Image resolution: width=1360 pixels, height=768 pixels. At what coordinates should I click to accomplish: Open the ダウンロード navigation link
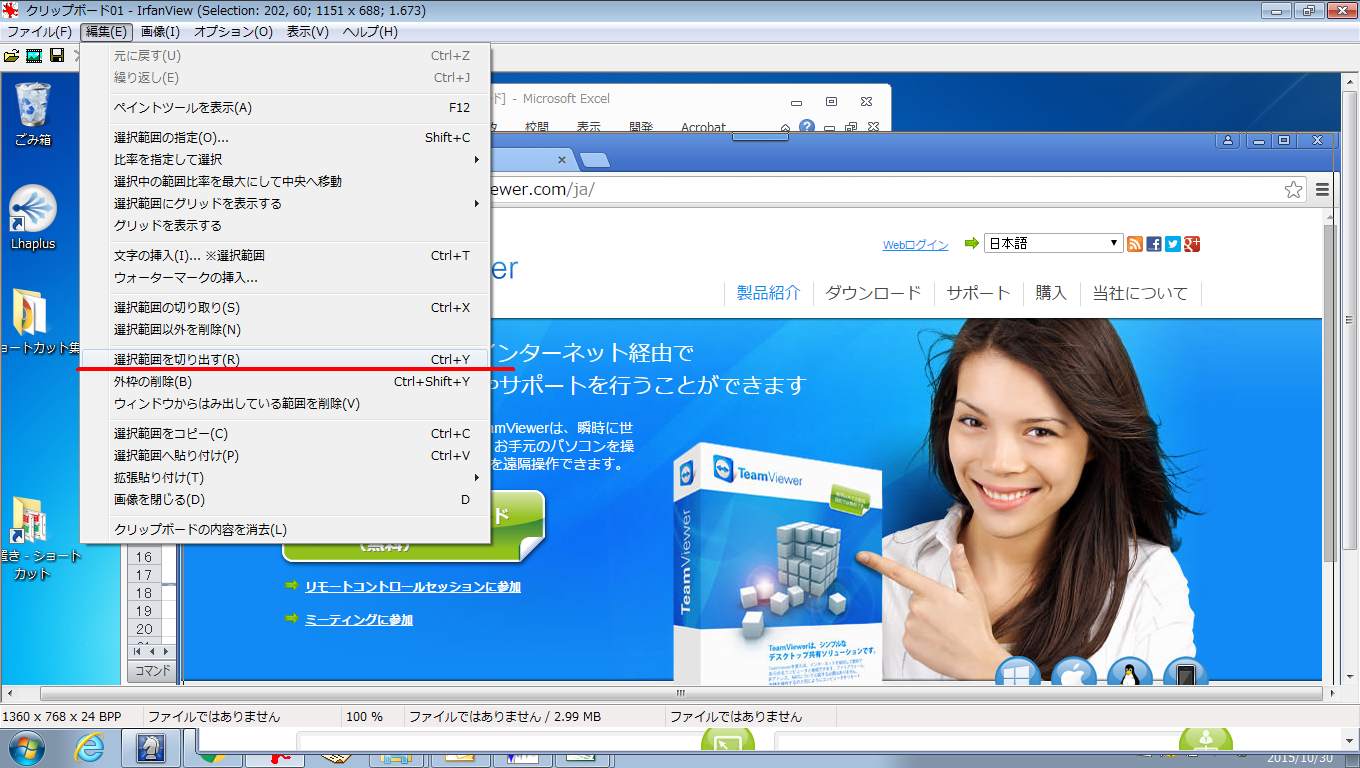tap(873, 293)
